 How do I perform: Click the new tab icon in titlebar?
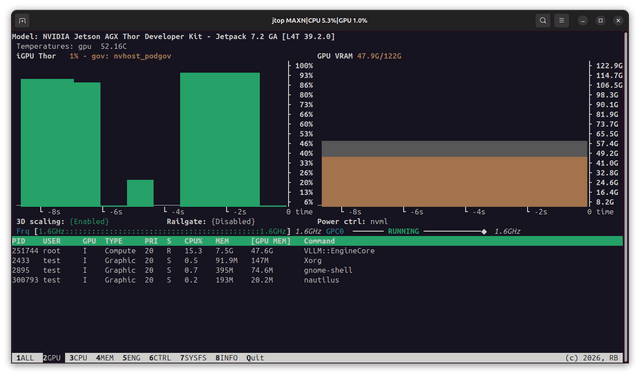tap(22, 20)
